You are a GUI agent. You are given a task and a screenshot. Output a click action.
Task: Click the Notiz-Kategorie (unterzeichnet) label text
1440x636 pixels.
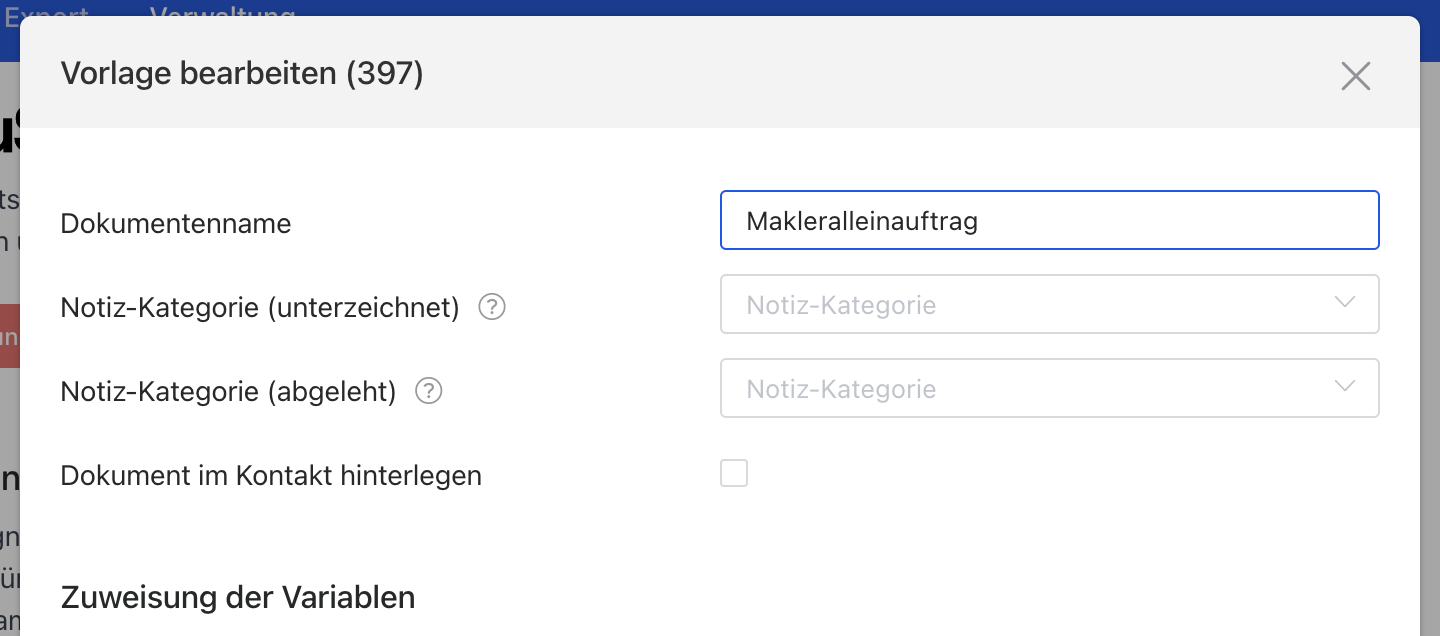pos(260,308)
